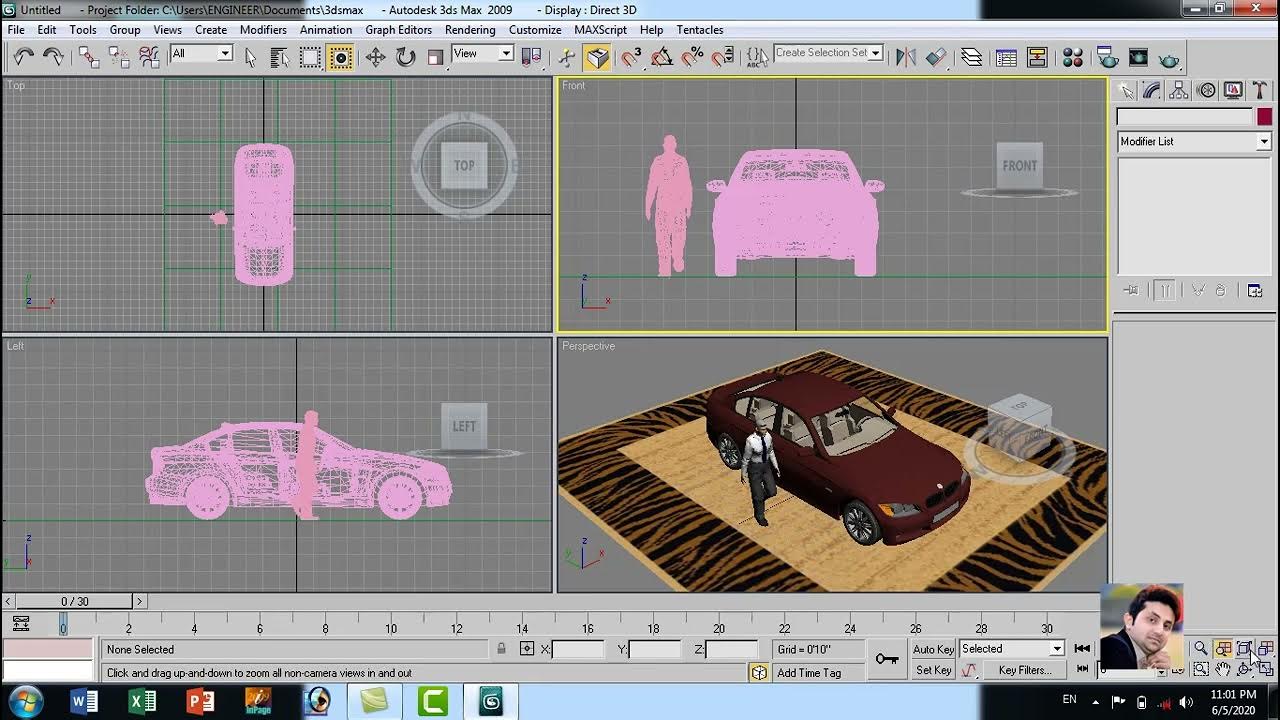
Task: Toggle Set Key mode
Action: pyautogui.click(x=933, y=670)
